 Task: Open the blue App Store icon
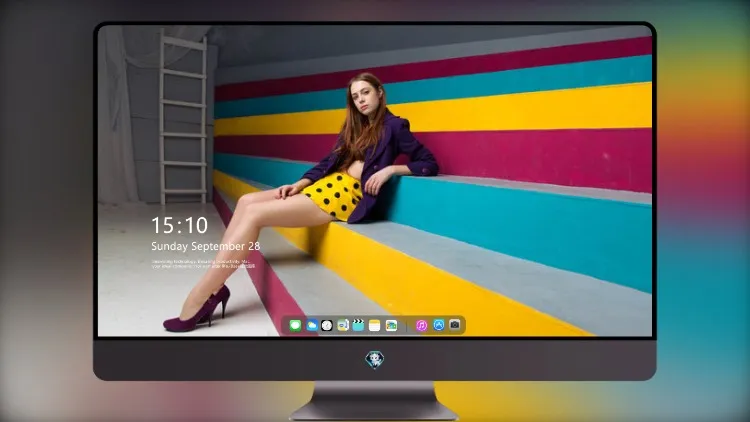tap(439, 325)
